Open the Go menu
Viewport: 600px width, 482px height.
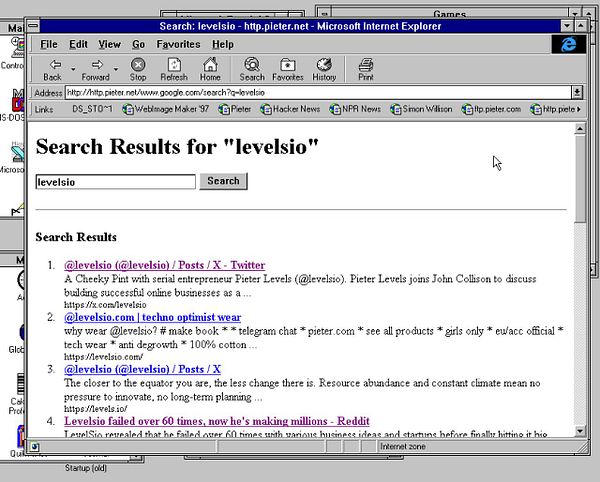(x=139, y=44)
